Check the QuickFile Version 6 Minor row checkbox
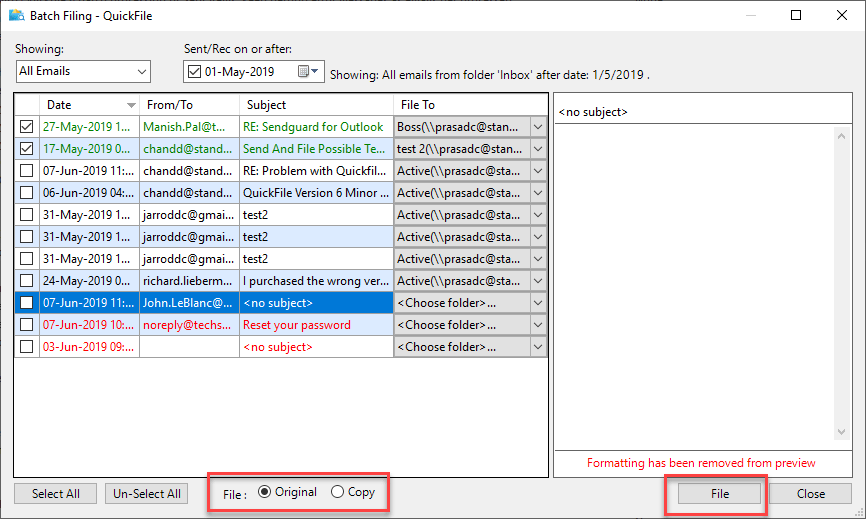This screenshot has width=866, height=519. coord(27,193)
